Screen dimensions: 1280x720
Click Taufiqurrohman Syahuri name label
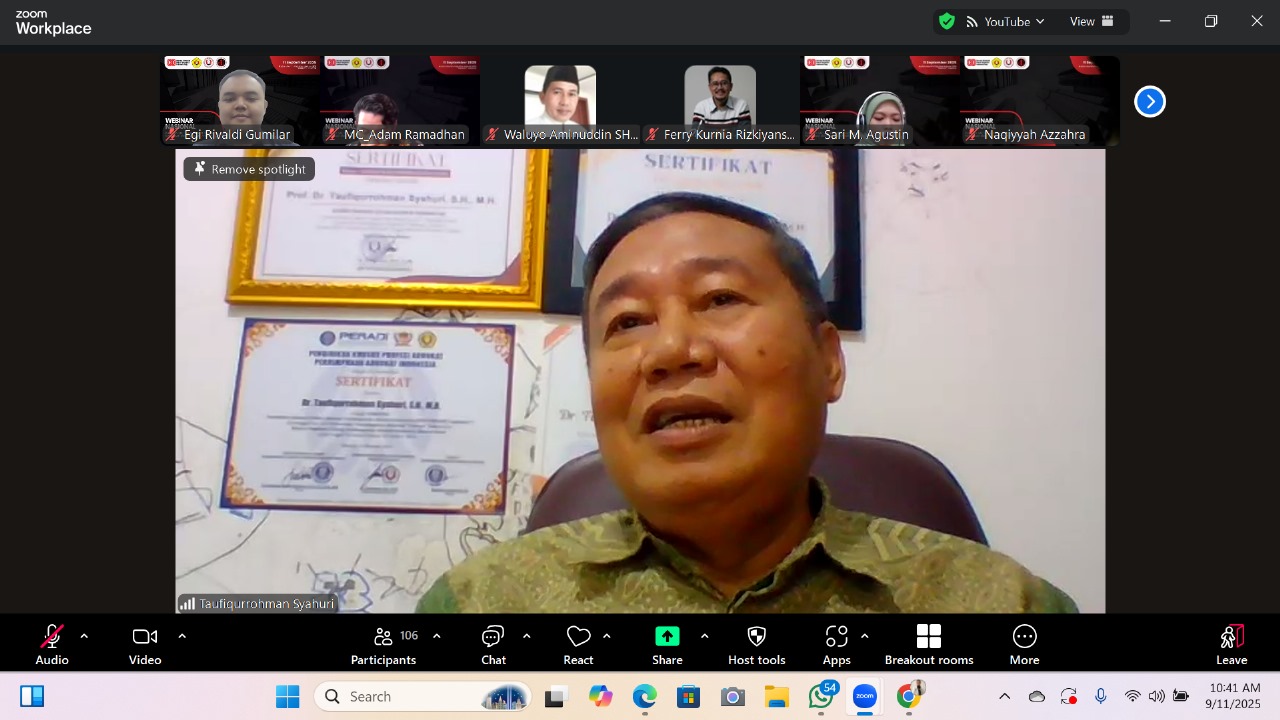[x=258, y=604]
